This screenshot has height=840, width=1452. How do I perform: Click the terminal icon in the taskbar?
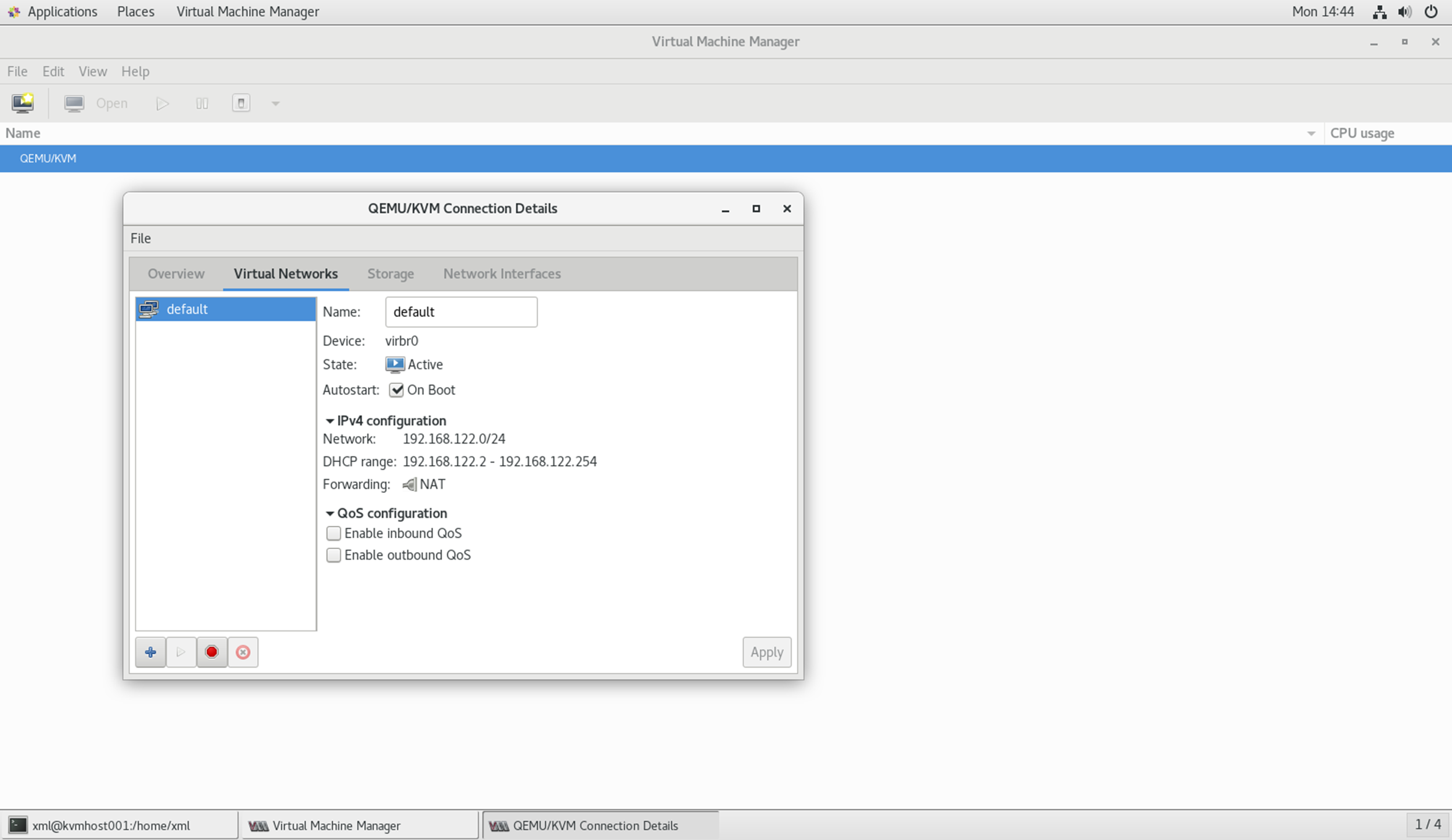pos(17,825)
